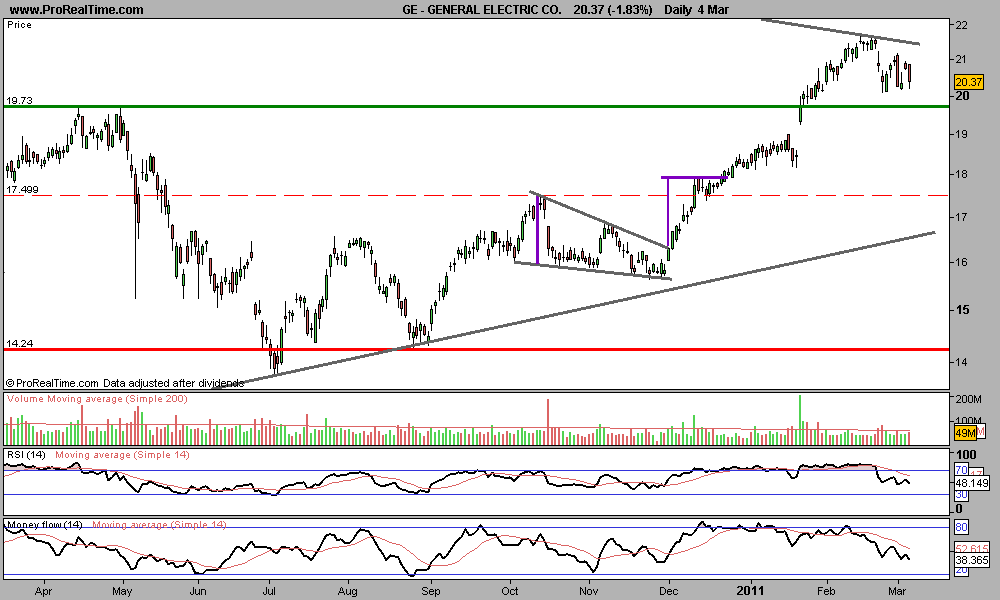Click price axis value 16
The width and height of the screenshot is (1000, 600).
tap(962, 262)
